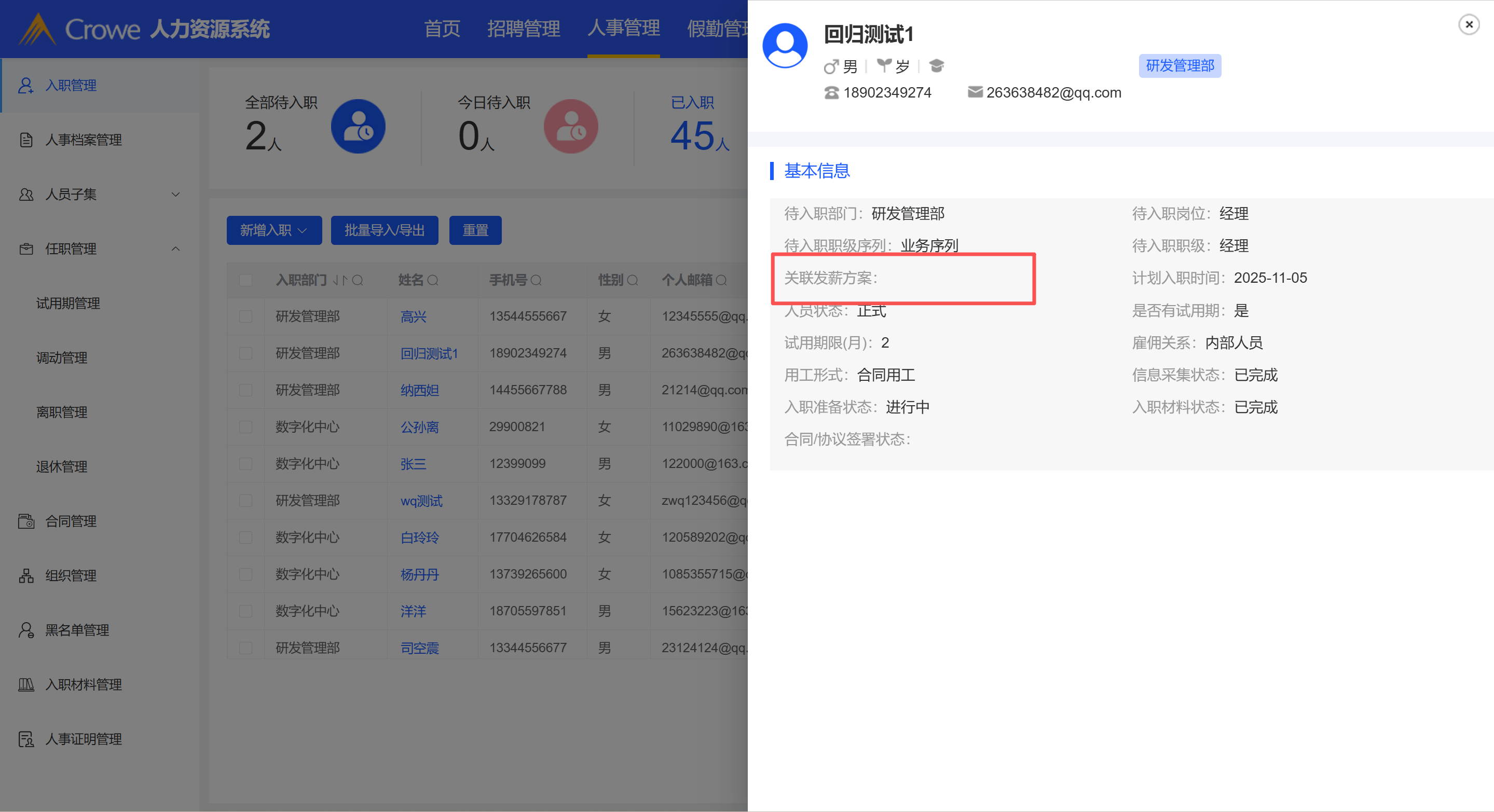Viewport: 1494px width, 812px height.
Task: Click the 黑名单管理 person icon
Action: click(x=25, y=630)
